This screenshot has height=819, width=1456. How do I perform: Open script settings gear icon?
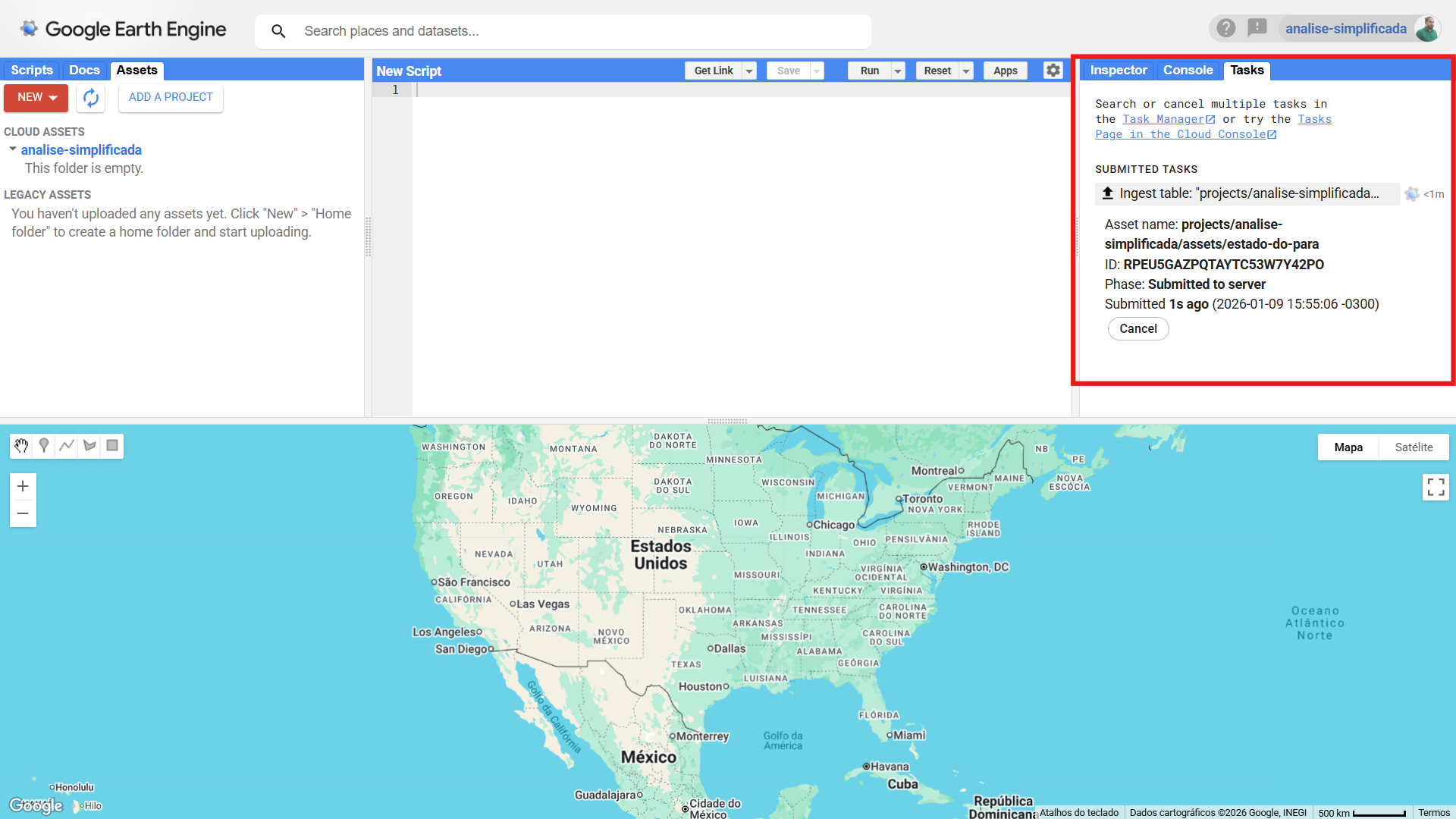[x=1053, y=71]
